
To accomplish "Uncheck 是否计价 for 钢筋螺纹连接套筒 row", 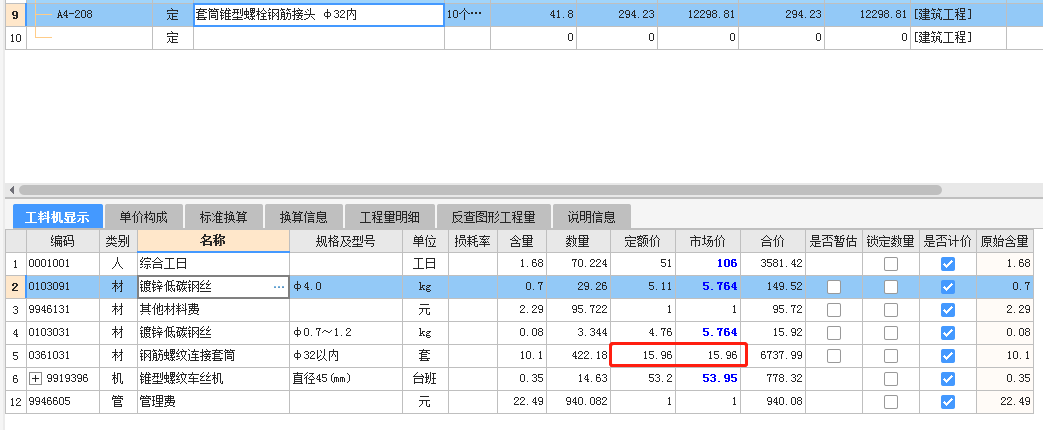I will click(948, 356).
